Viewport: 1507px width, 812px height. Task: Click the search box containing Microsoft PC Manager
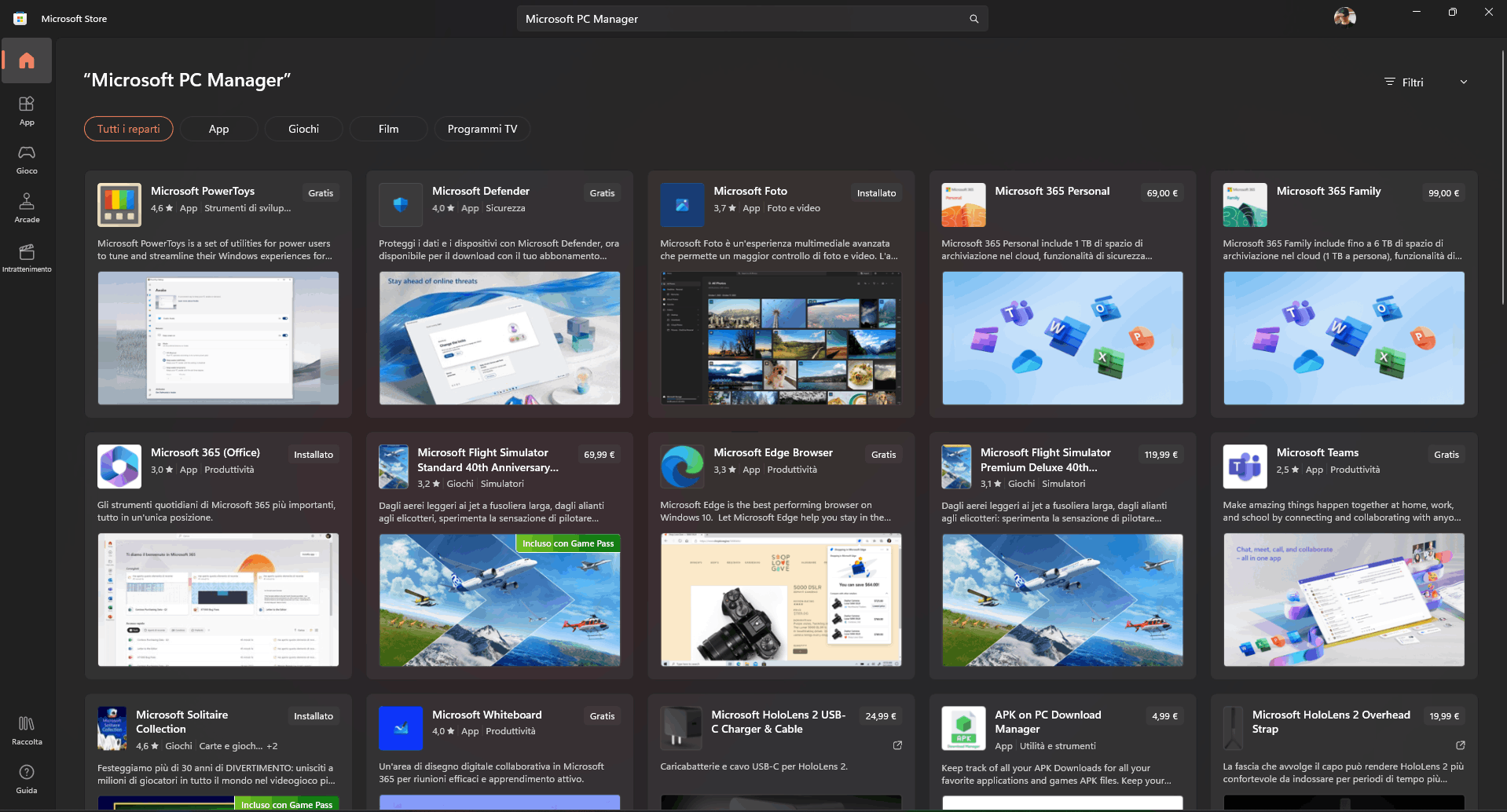click(x=752, y=19)
